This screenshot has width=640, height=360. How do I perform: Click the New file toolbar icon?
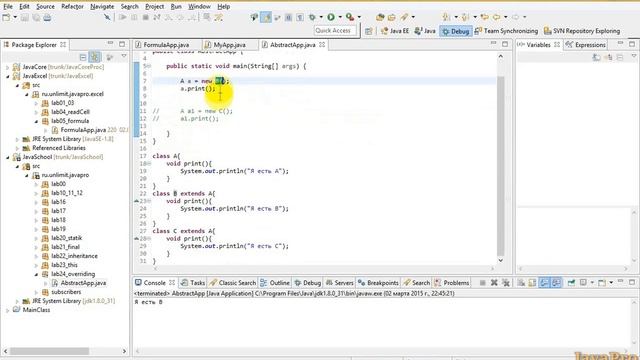[x=7, y=17]
